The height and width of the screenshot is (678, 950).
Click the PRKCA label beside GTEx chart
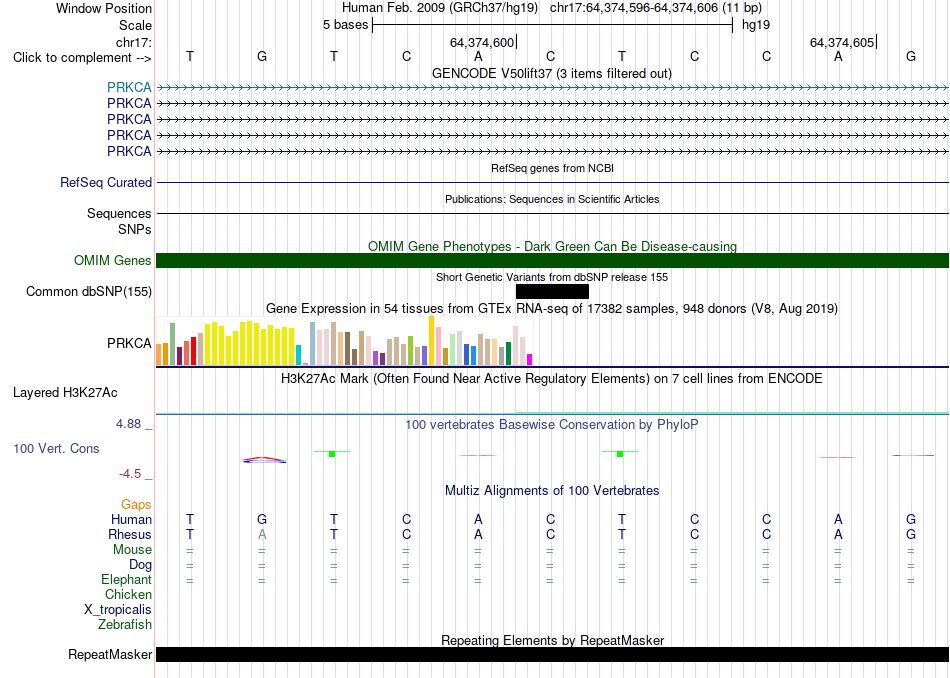(x=129, y=343)
